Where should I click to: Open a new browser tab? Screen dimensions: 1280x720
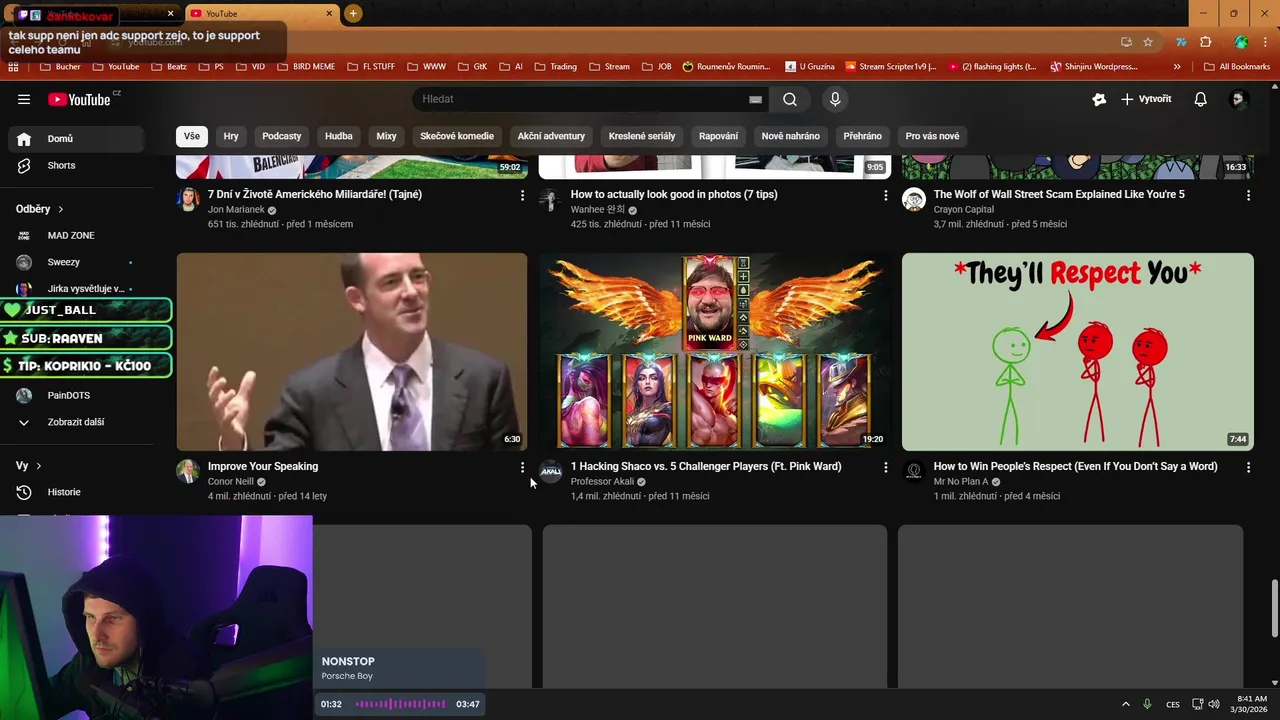click(x=353, y=14)
